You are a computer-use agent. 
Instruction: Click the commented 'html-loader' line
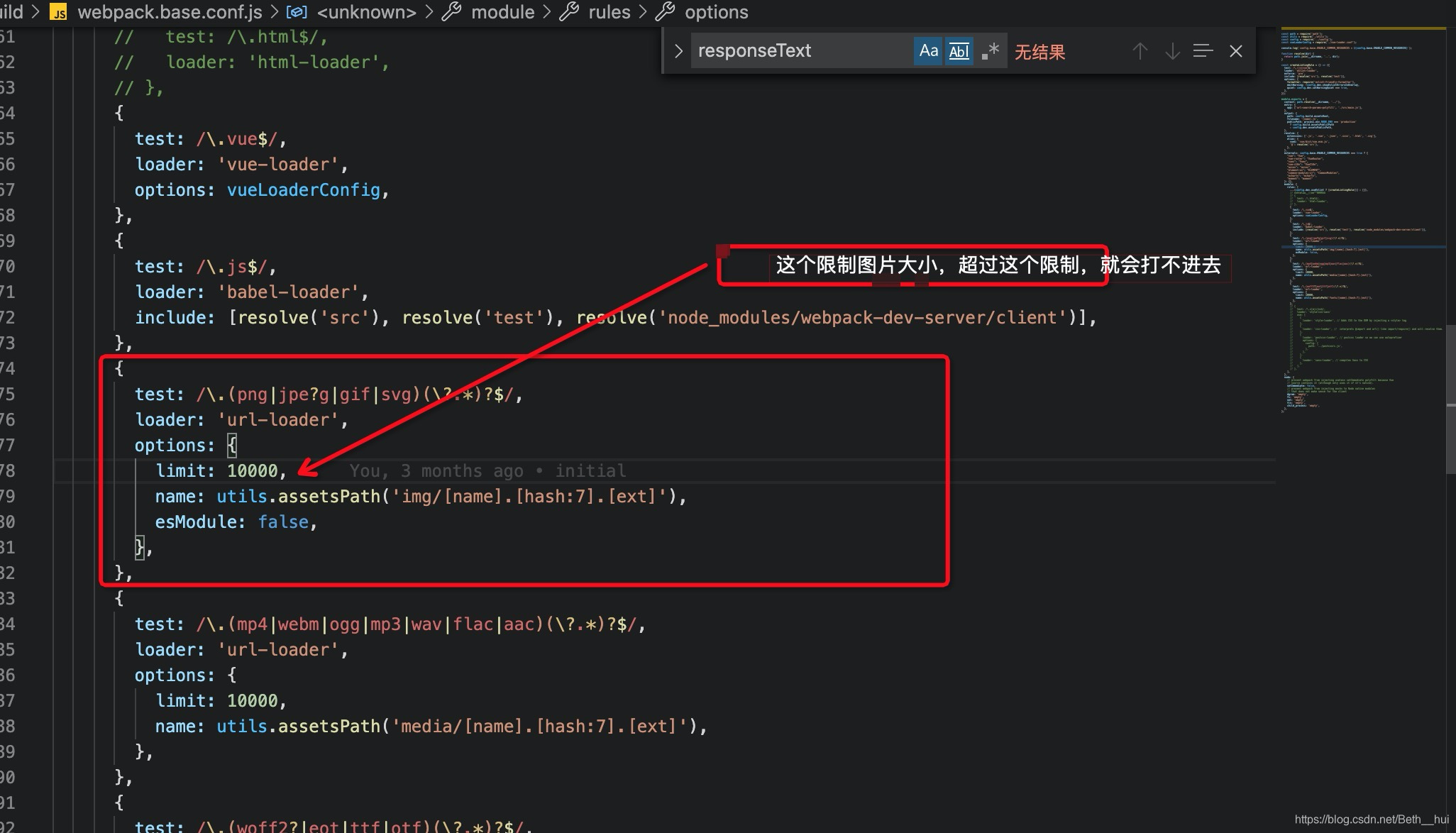[252, 62]
